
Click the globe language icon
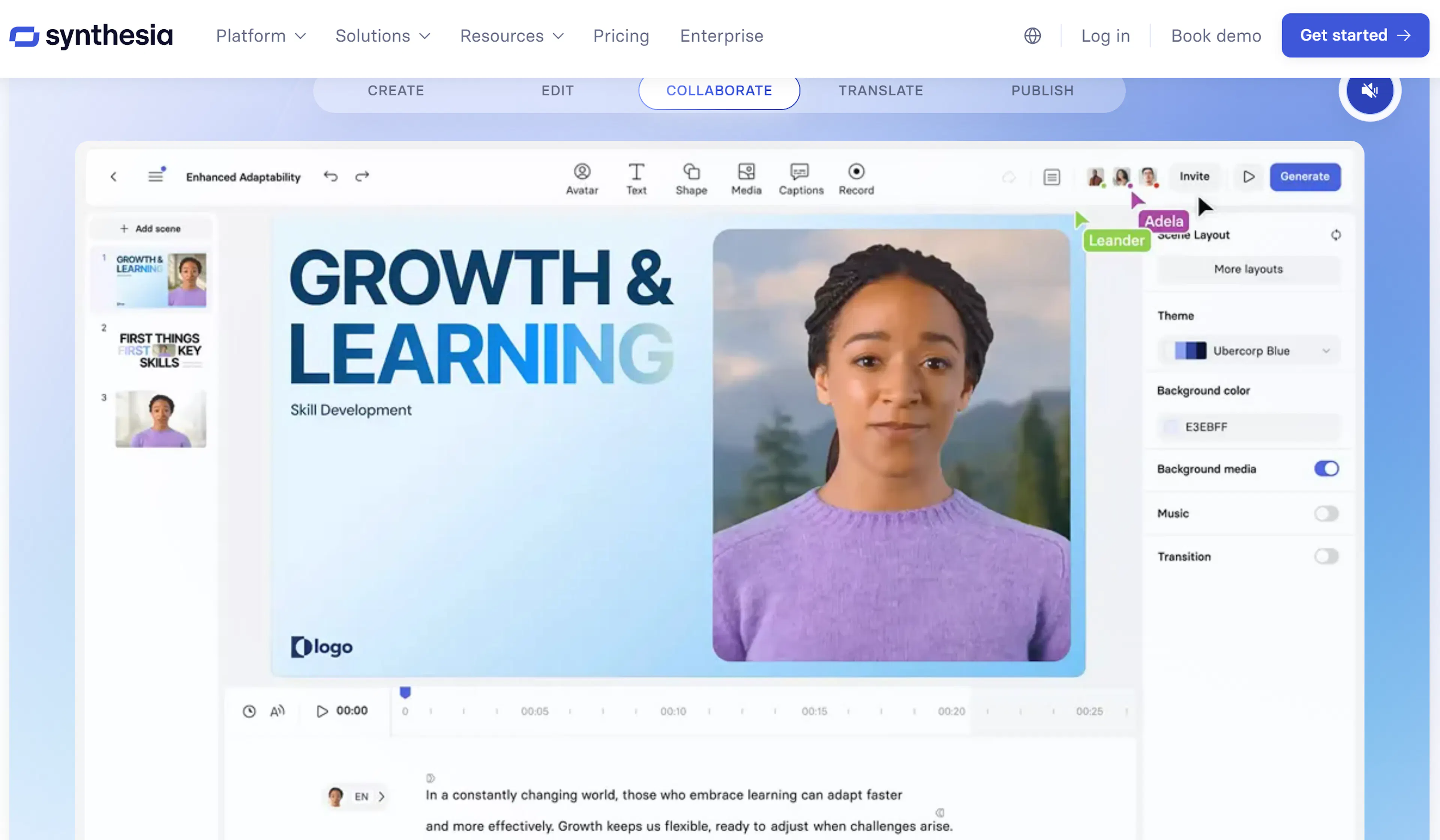pos(1032,35)
